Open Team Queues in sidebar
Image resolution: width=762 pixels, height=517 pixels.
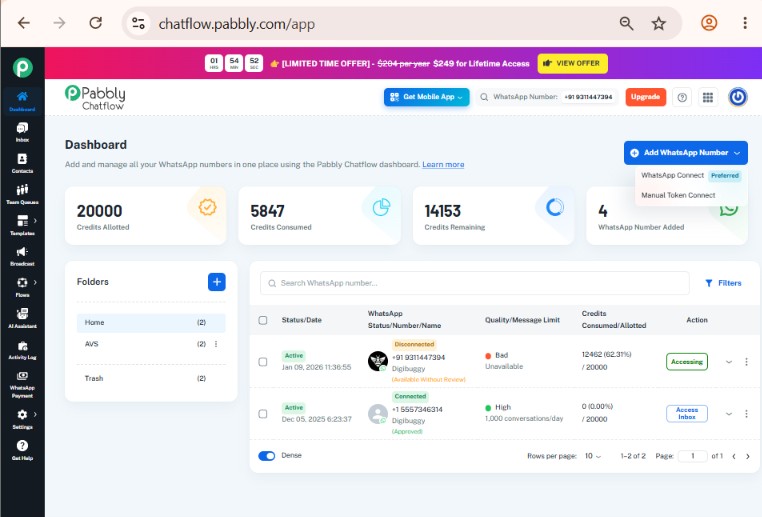[x=22, y=194]
